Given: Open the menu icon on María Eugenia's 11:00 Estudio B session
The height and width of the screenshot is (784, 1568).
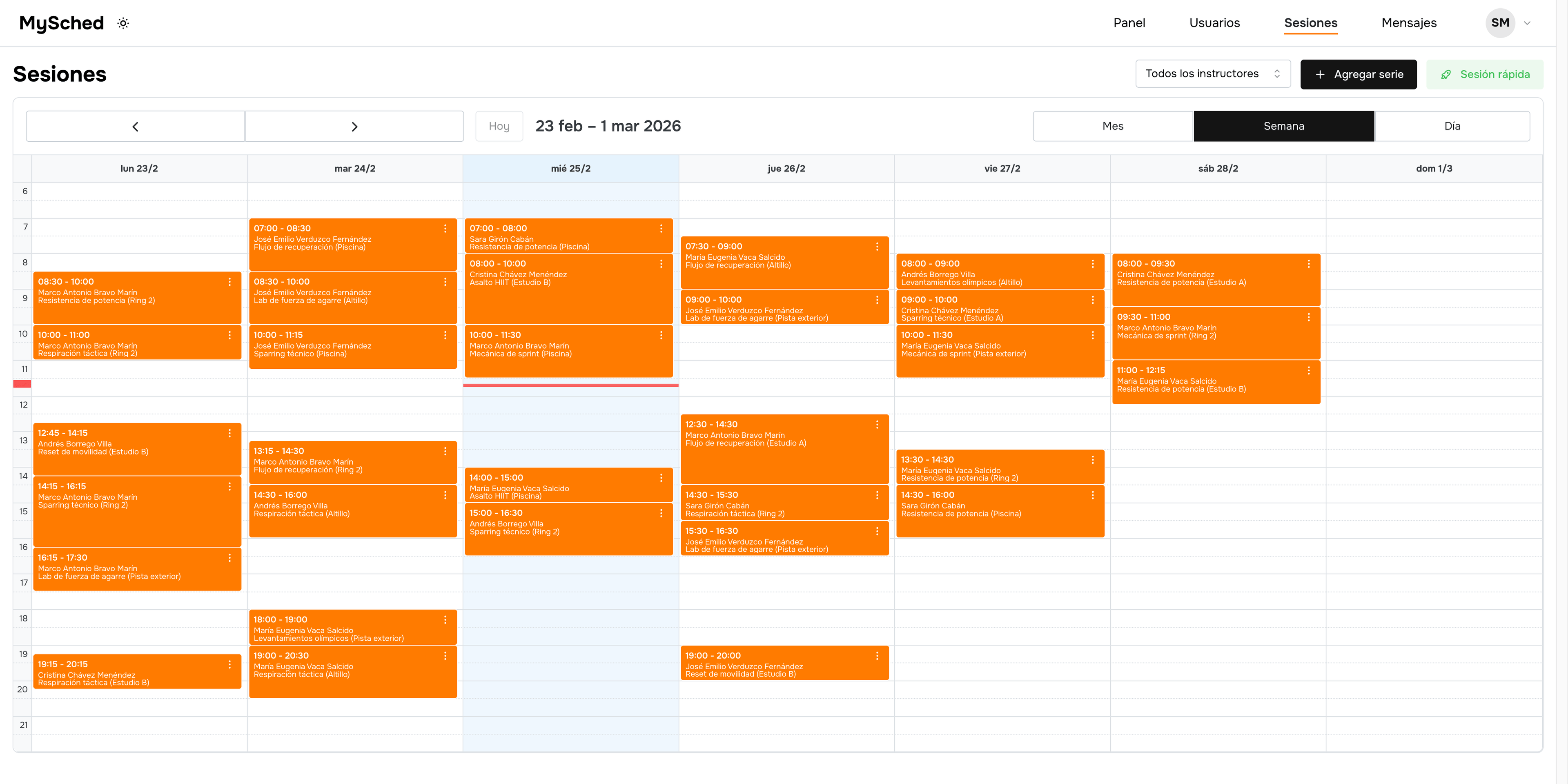Looking at the screenshot, I should [x=1310, y=371].
